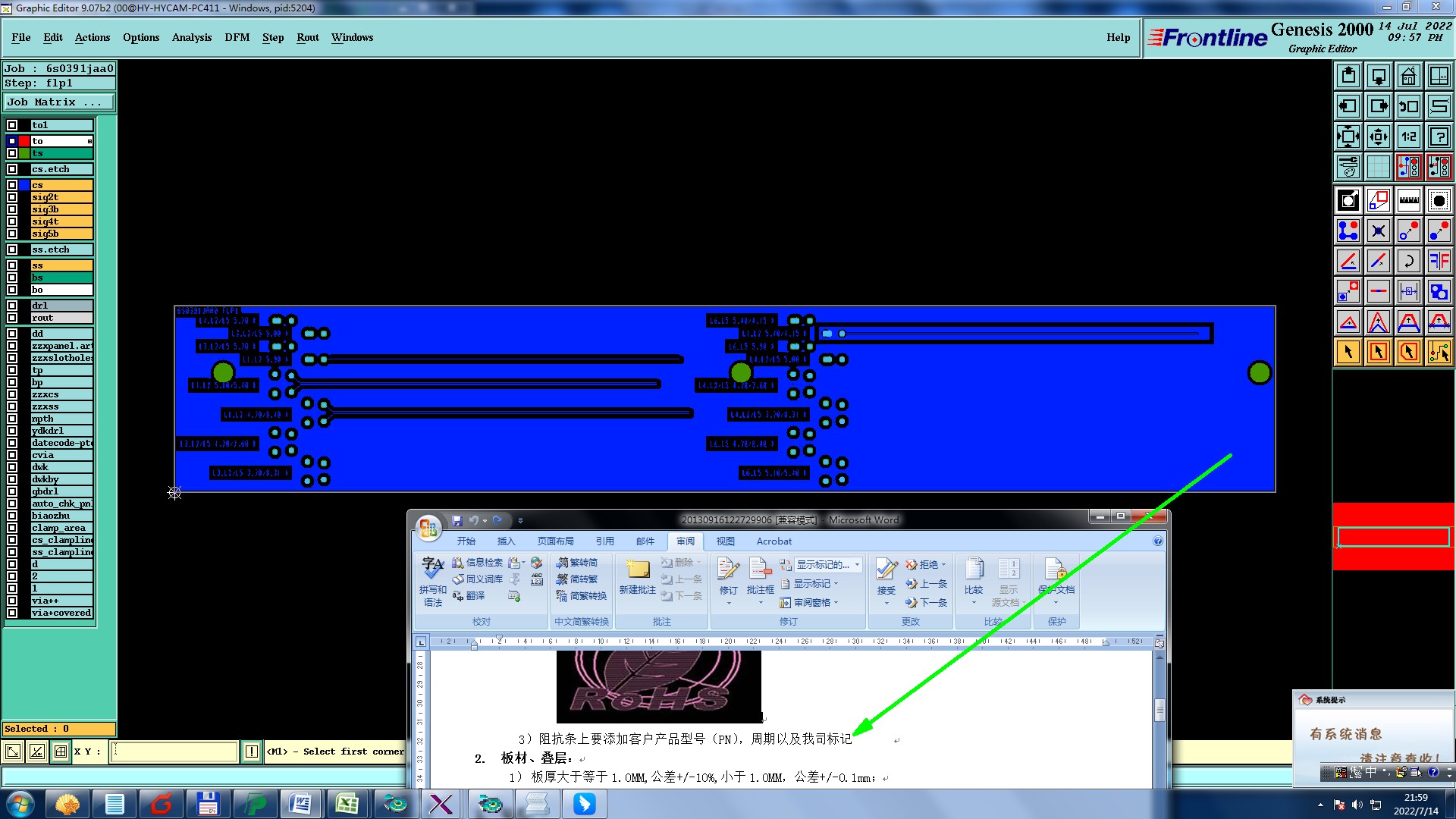
Task: Select the arrow pointer selection tool
Action: tap(1348, 352)
